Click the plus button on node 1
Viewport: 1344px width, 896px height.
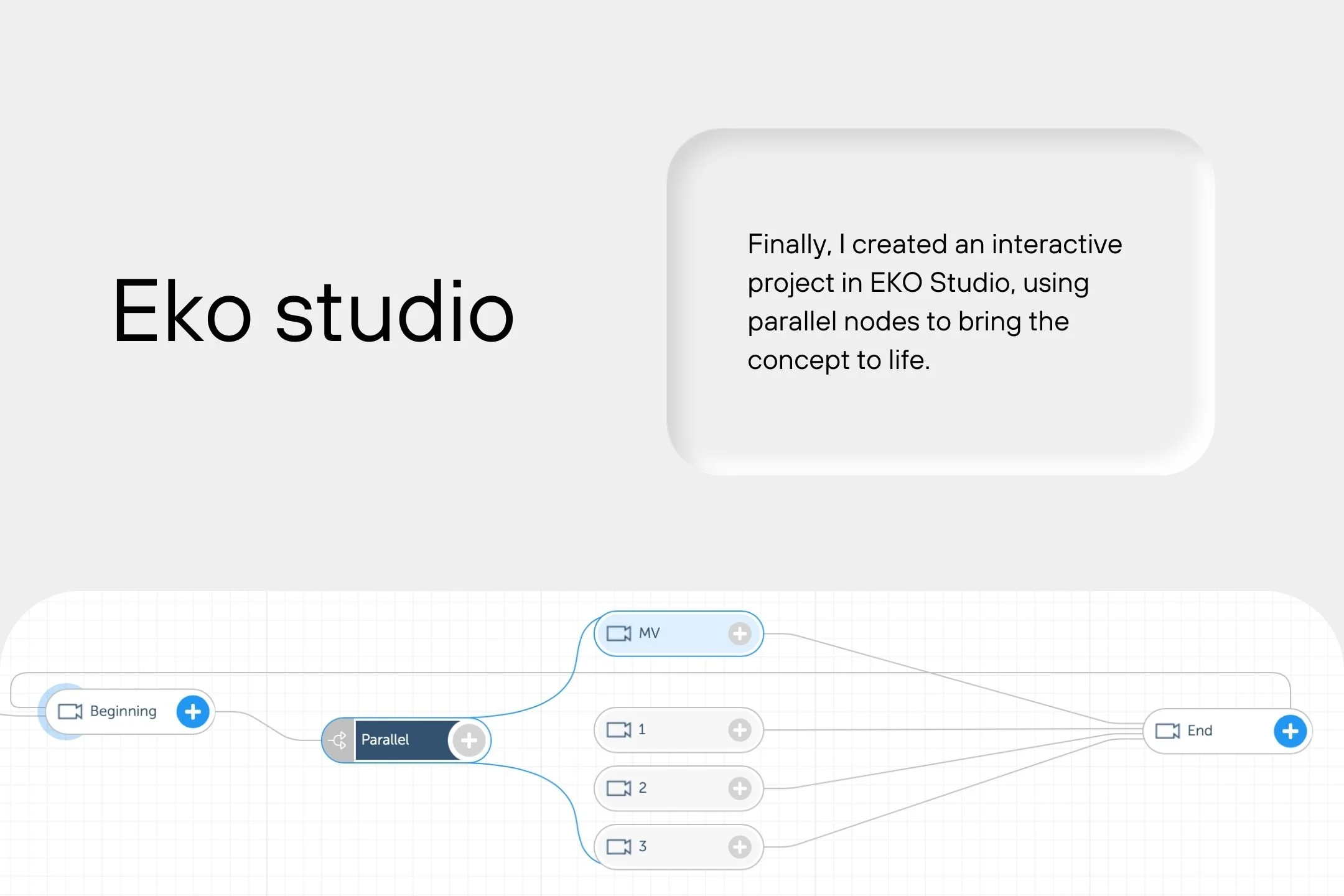pyautogui.click(x=739, y=730)
